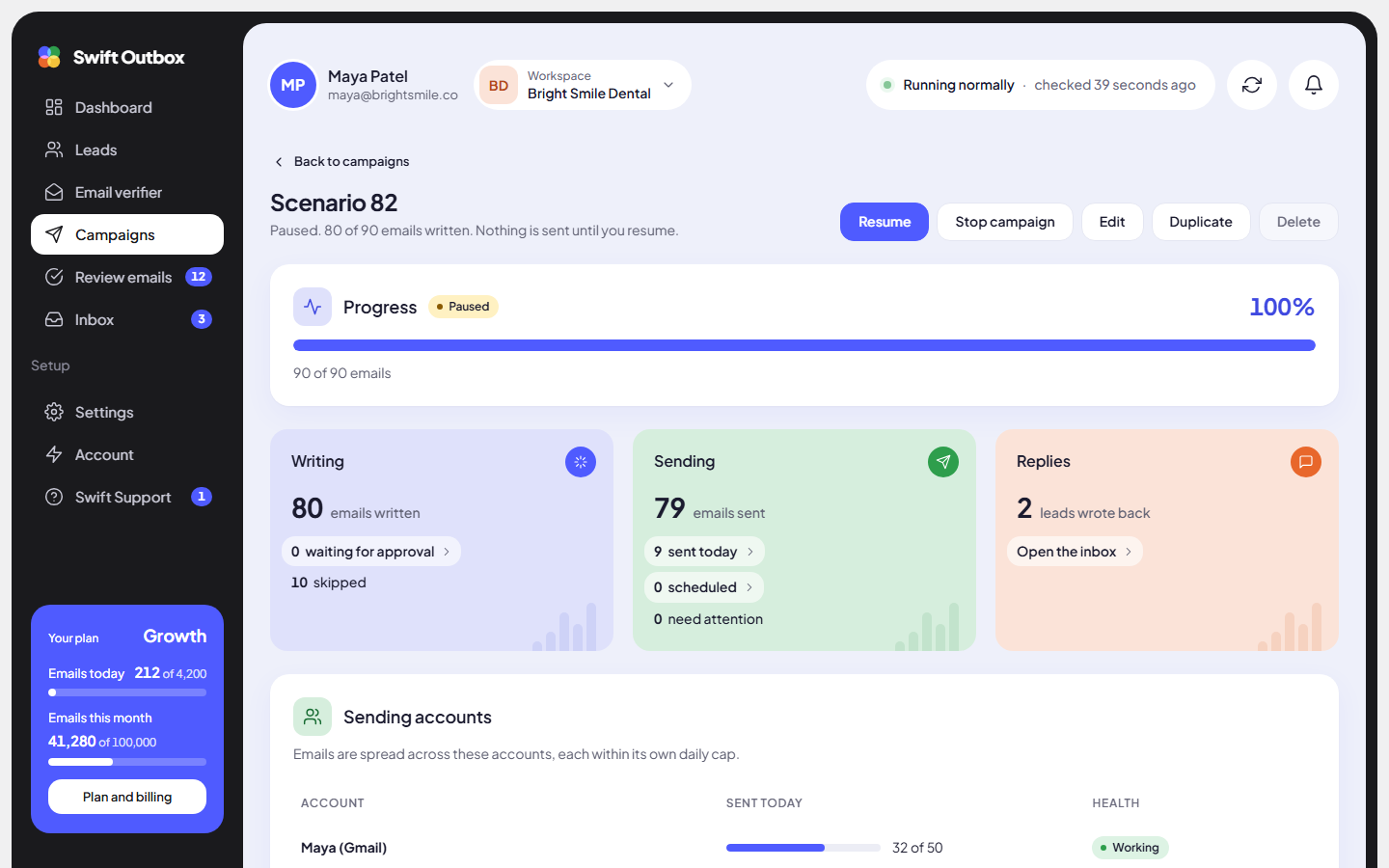Click the green Sending paper-plane icon

pyautogui.click(x=943, y=462)
